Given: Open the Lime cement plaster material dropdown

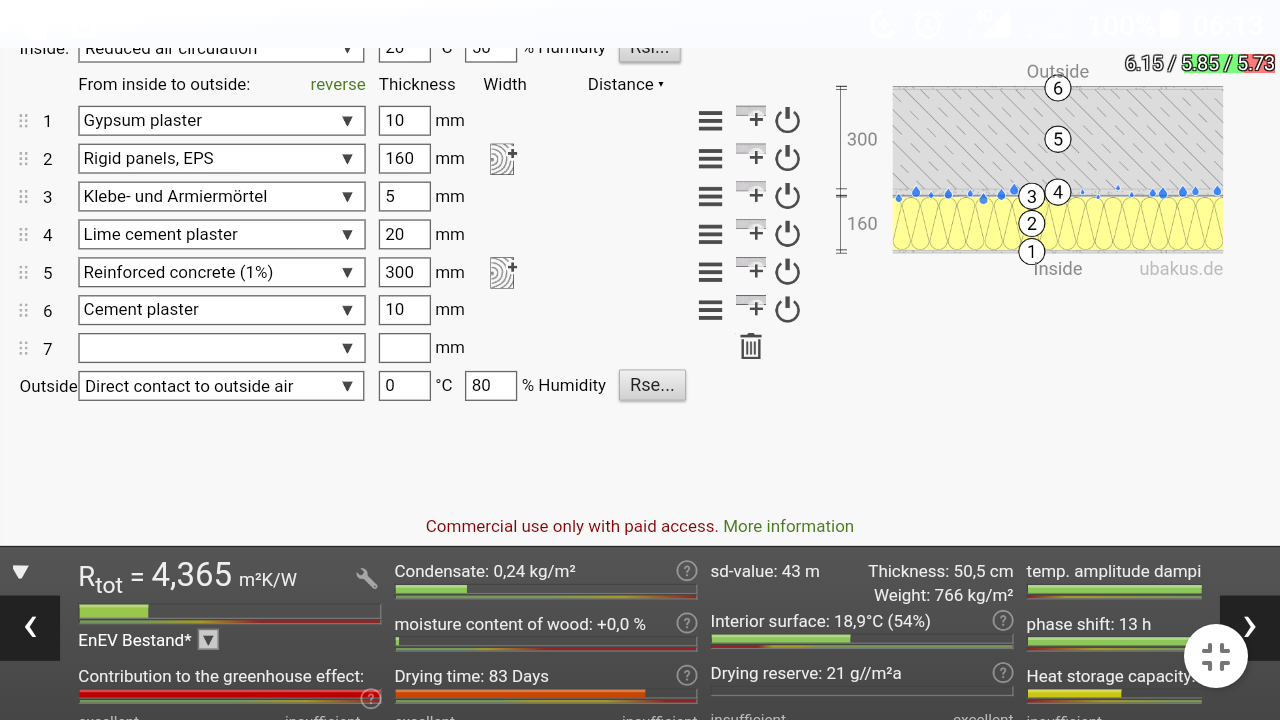Looking at the screenshot, I should 221,235.
